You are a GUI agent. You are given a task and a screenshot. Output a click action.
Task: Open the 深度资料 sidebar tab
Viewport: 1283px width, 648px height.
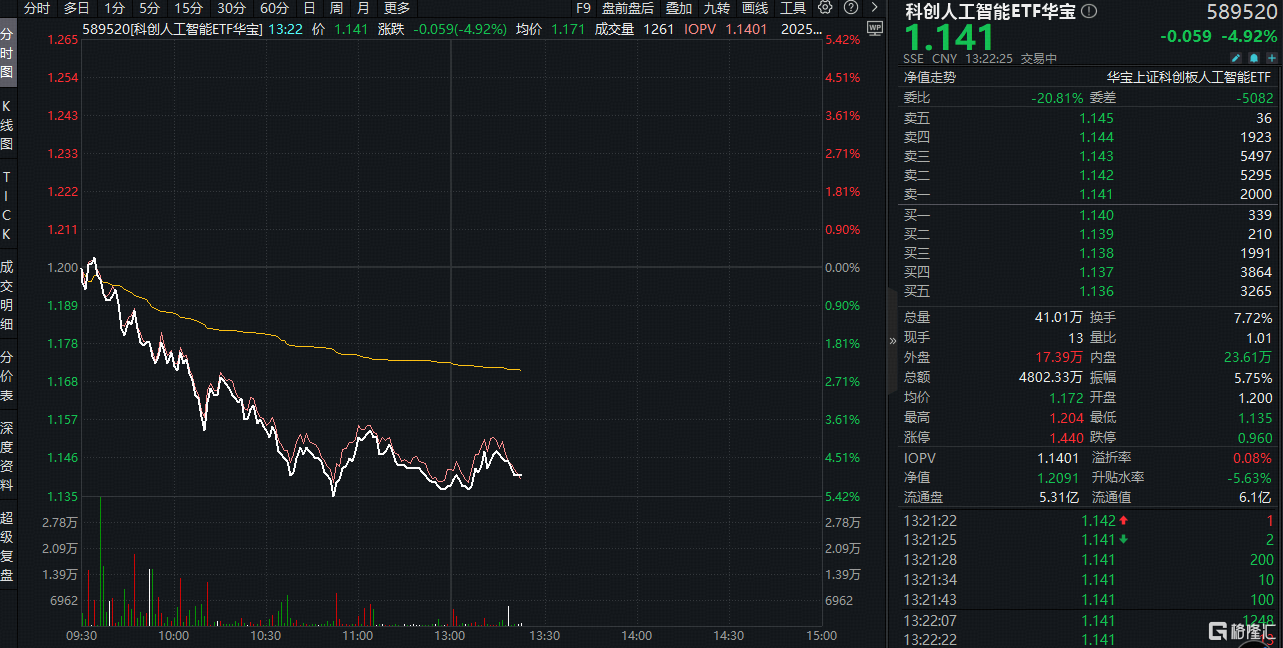pos(7,457)
